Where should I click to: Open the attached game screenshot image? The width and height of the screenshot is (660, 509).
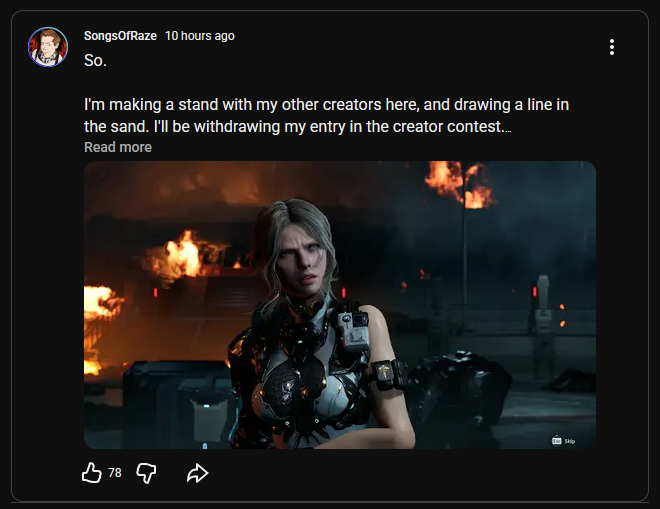click(x=340, y=305)
